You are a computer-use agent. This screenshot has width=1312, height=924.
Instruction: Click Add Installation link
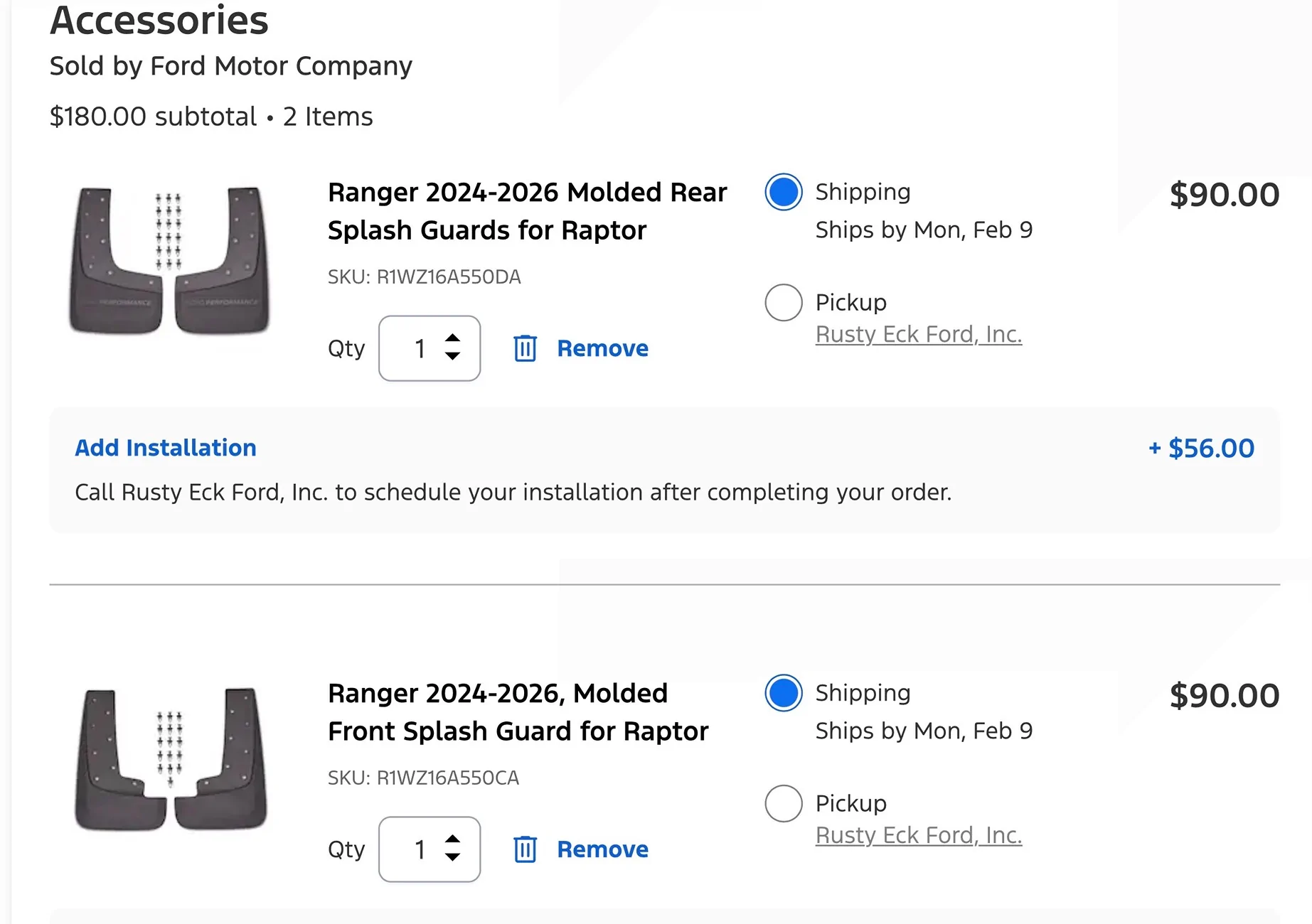[166, 448]
